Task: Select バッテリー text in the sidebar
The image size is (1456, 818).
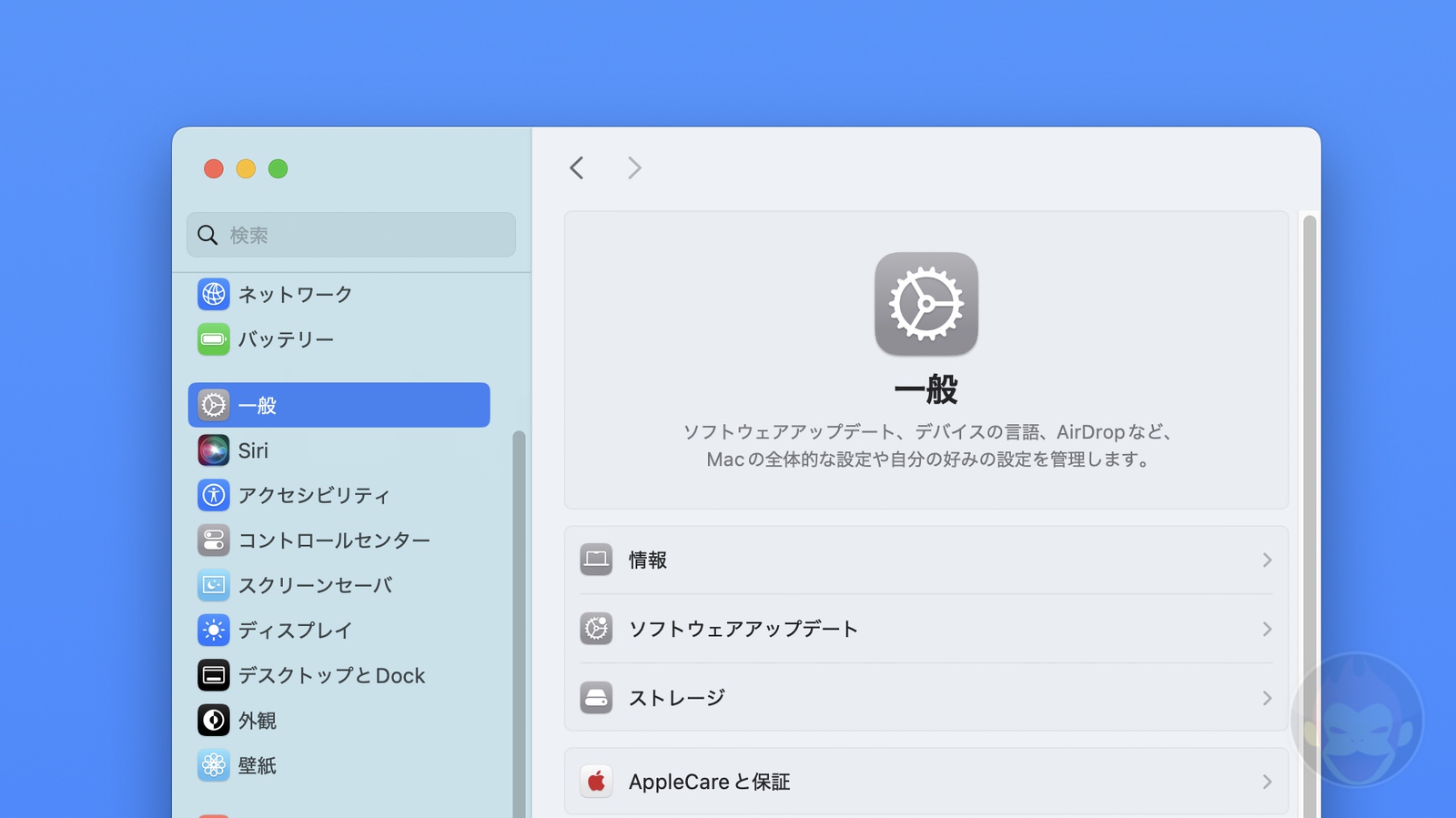Action: pos(286,339)
